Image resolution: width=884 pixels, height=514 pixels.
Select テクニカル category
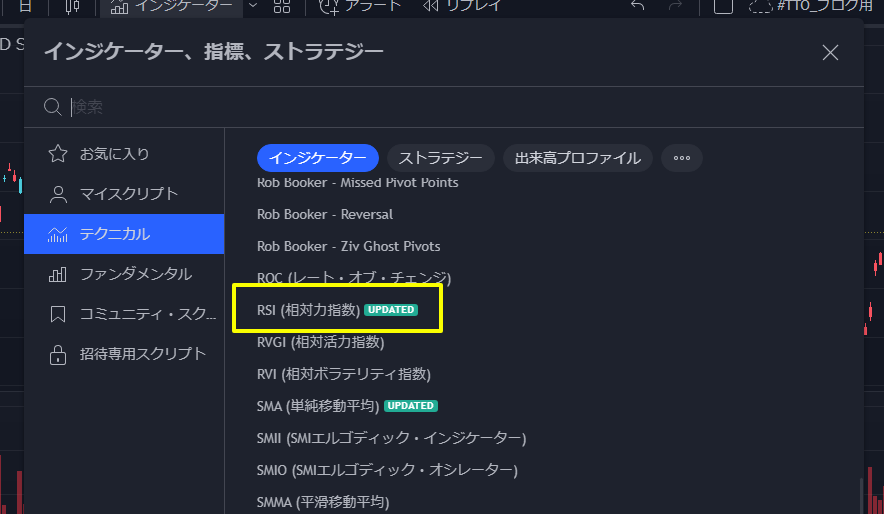[x=124, y=234]
